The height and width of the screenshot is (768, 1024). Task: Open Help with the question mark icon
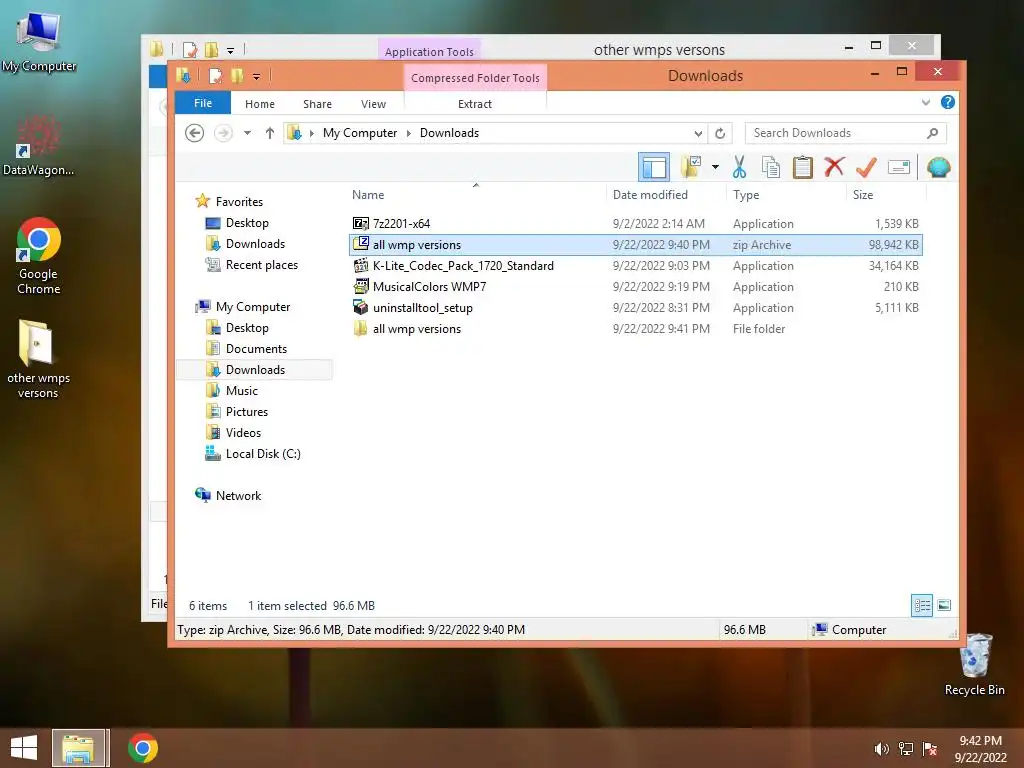(948, 102)
